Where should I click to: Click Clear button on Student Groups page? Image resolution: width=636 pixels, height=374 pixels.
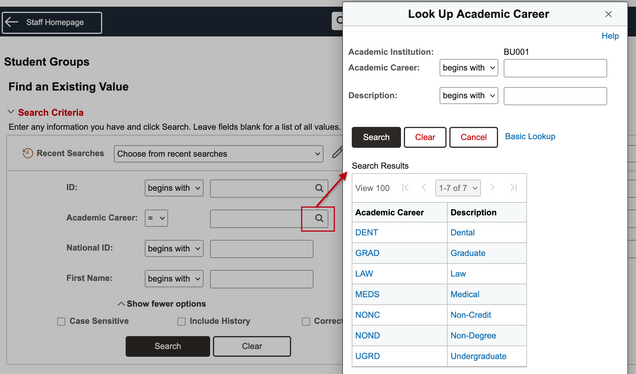point(252,346)
